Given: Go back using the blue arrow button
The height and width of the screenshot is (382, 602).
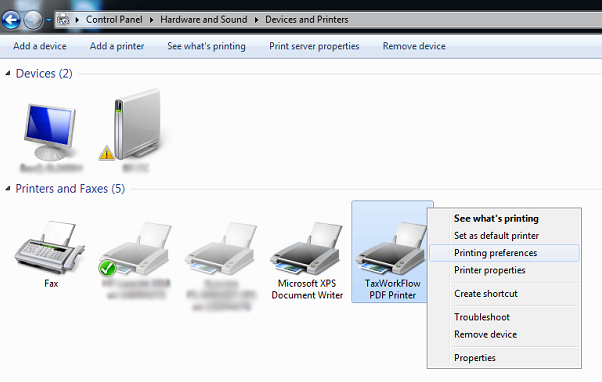Looking at the screenshot, I should click(x=11, y=20).
